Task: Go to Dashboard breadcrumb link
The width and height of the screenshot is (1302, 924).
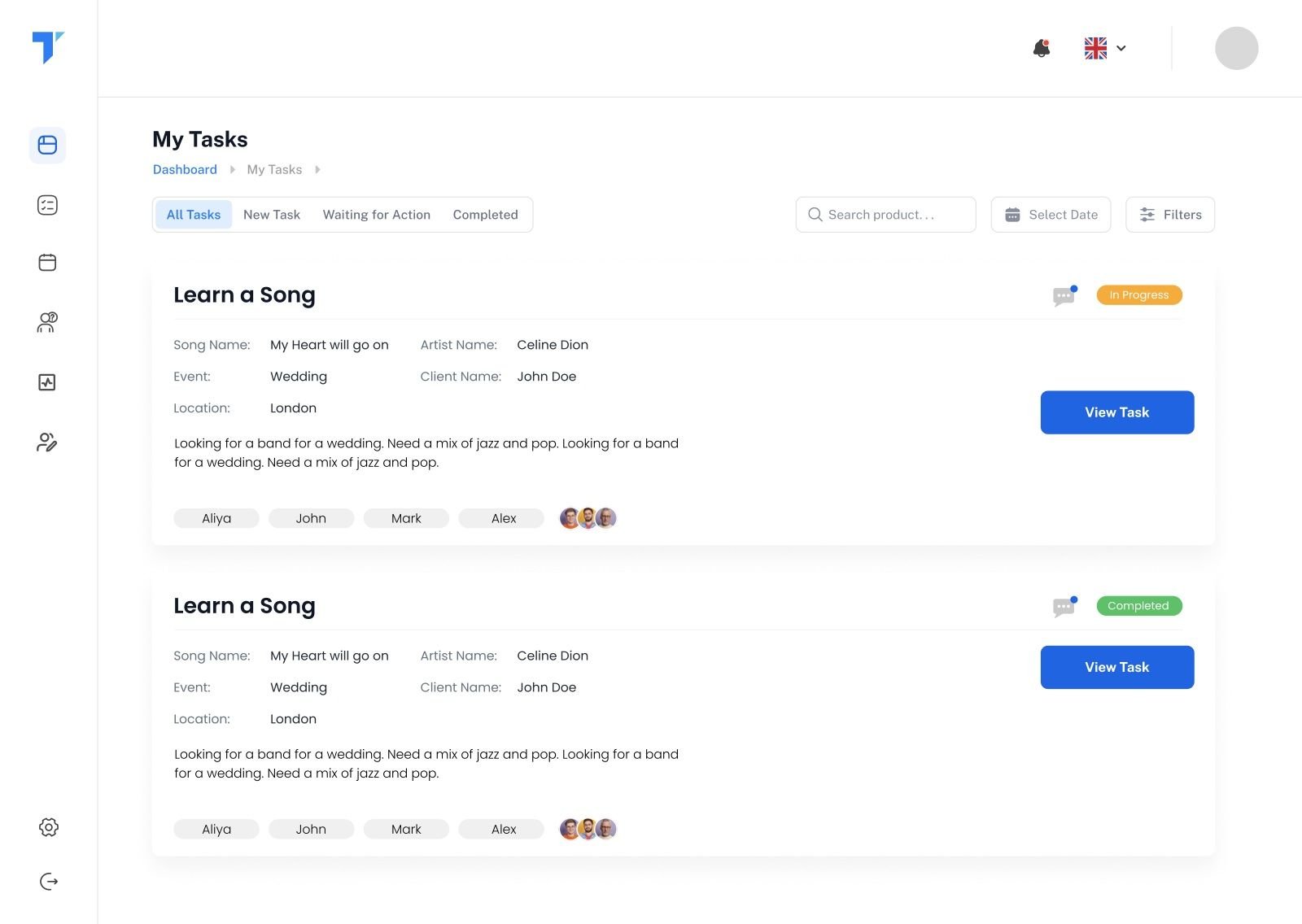Action: tap(185, 169)
